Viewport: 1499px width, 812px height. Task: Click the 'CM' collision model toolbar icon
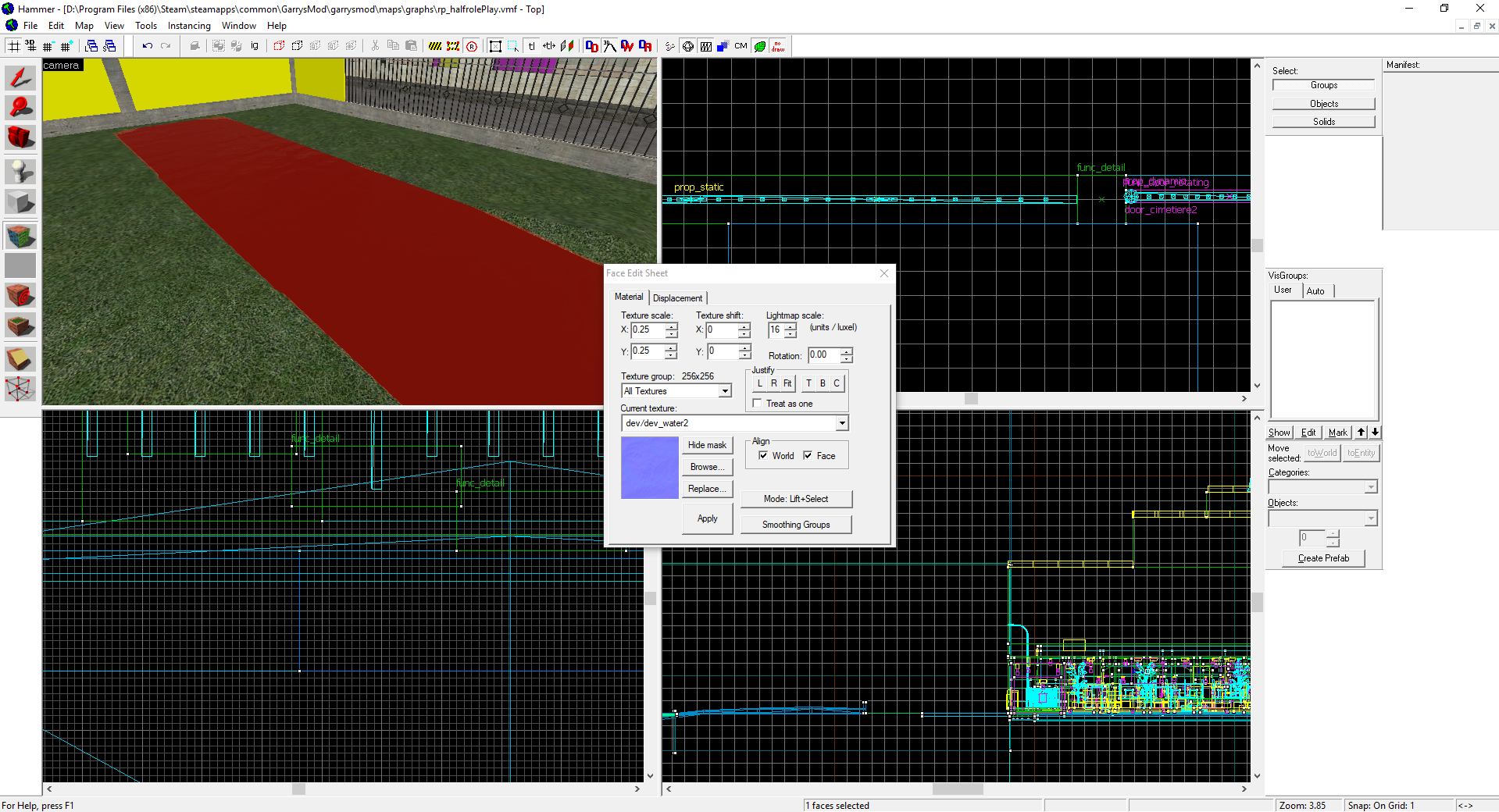tap(741, 46)
